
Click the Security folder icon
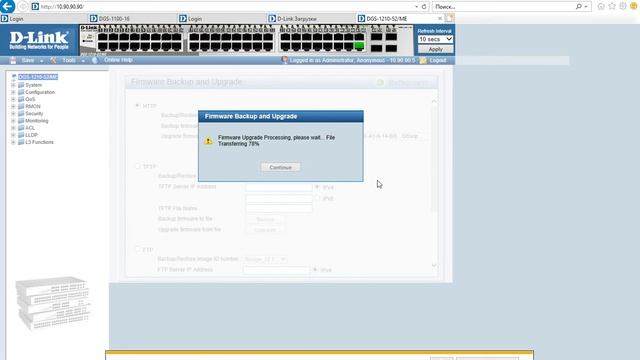(21, 113)
